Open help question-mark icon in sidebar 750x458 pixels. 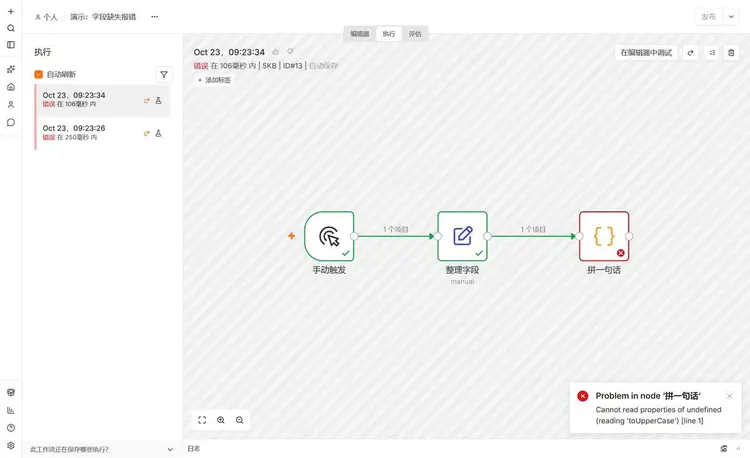pos(11,428)
